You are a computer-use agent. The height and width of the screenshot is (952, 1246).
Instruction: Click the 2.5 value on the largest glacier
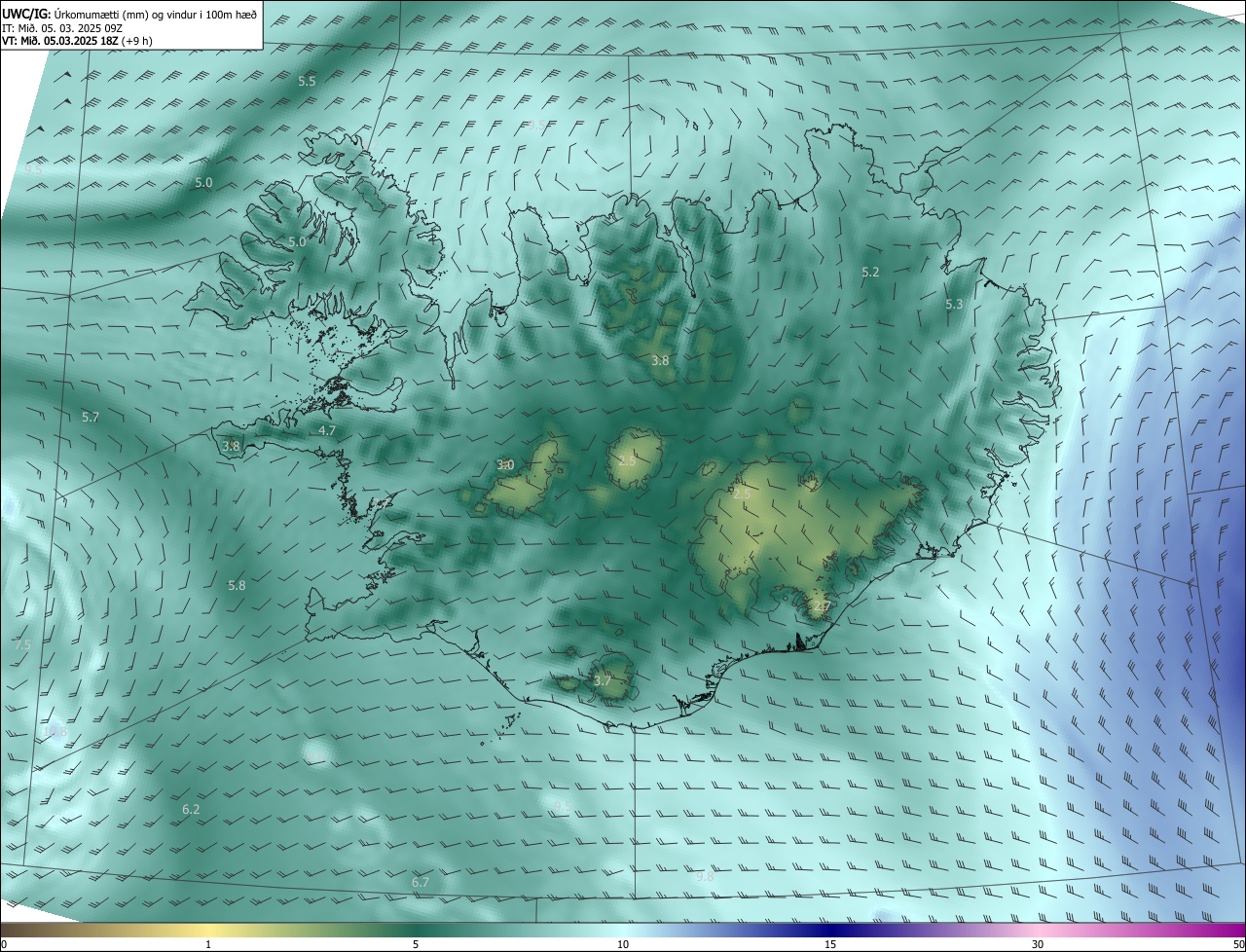click(x=742, y=494)
